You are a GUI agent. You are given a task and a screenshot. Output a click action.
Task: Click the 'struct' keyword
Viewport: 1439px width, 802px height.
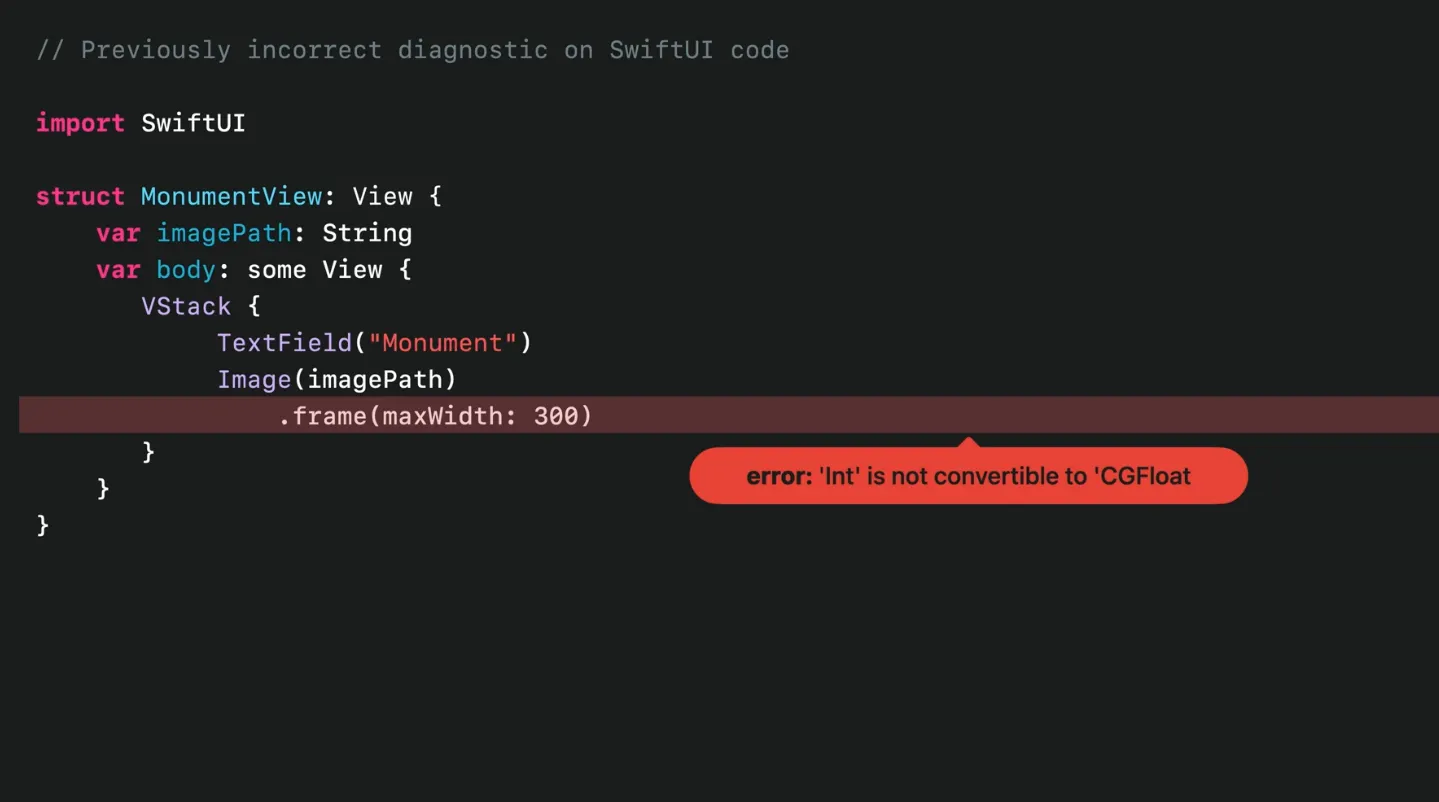pos(80,196)
